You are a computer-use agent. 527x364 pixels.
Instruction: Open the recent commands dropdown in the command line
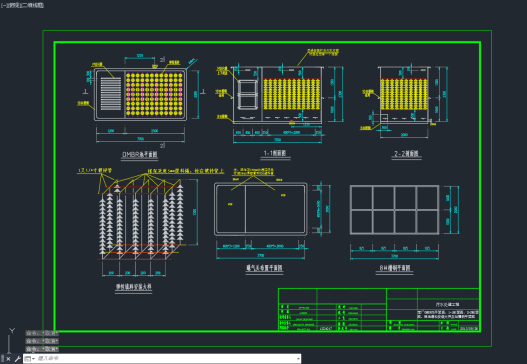pos(30,359)
